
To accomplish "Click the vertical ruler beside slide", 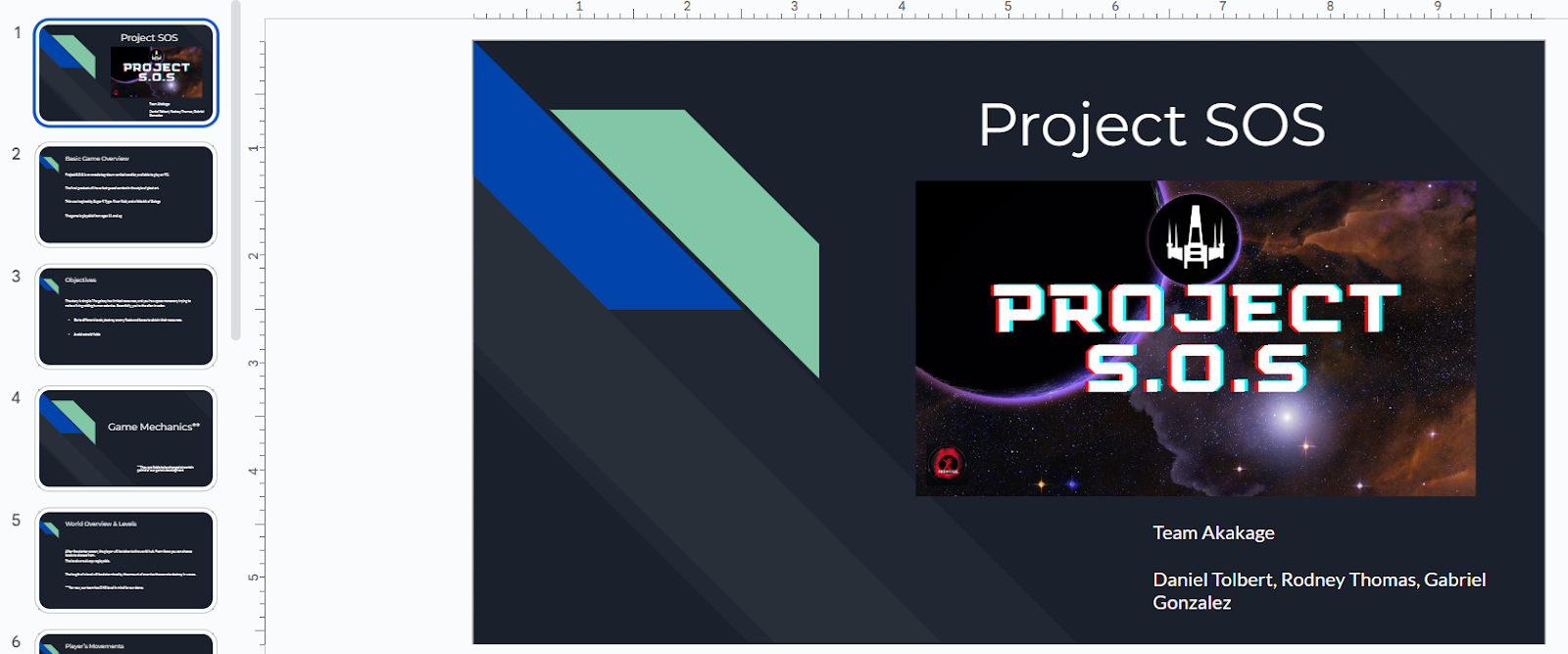I will [255, 341].
